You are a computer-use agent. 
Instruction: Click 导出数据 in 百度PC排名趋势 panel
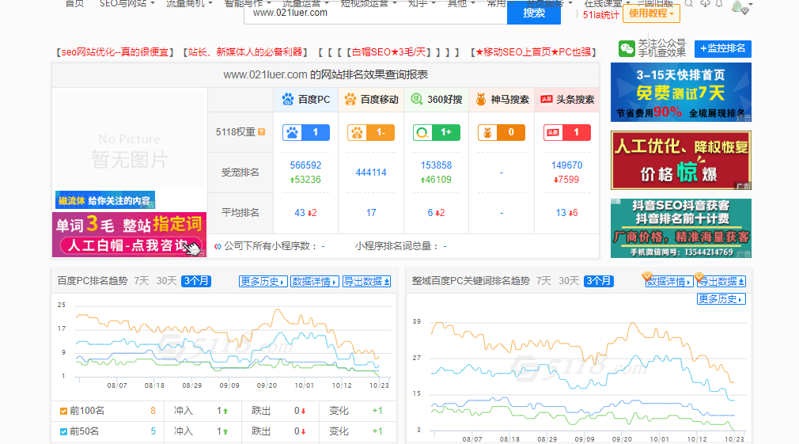click(x=366, y=281)
